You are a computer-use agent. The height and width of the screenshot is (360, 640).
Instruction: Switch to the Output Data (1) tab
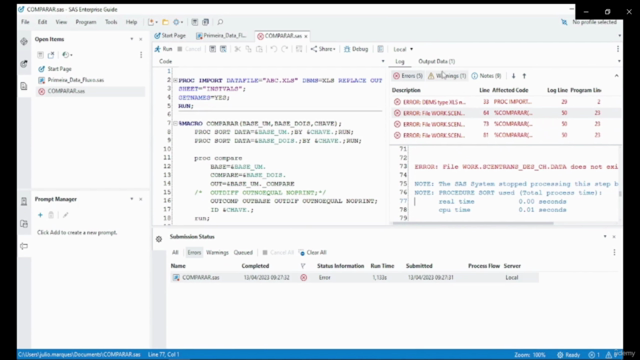436,61
